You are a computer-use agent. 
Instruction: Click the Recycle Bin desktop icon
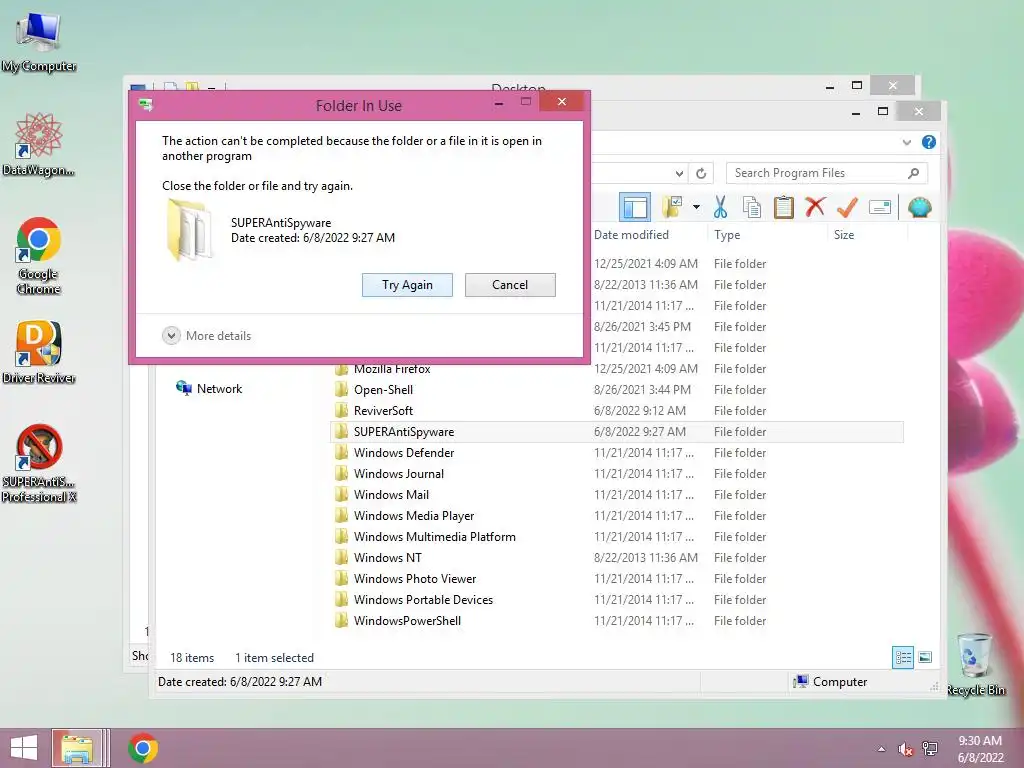coord(976,664)
